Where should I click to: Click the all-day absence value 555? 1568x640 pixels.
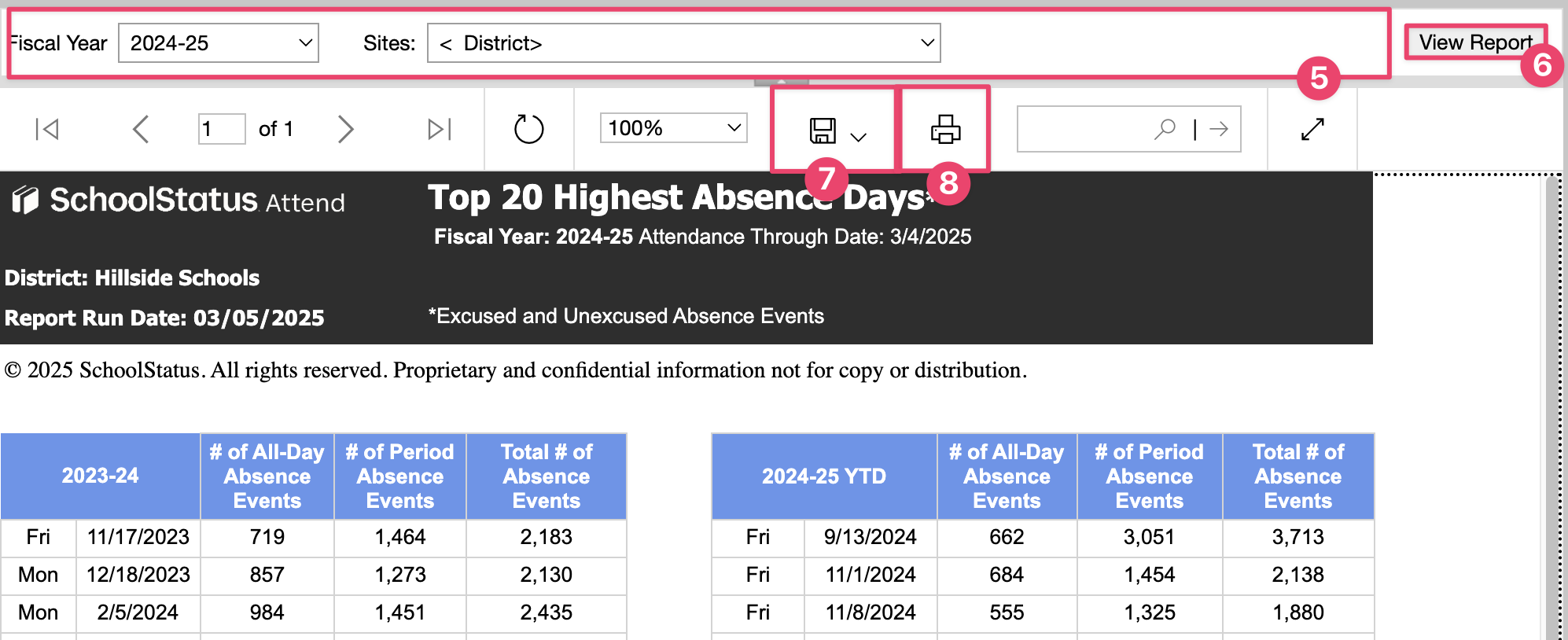point(1007,613)
